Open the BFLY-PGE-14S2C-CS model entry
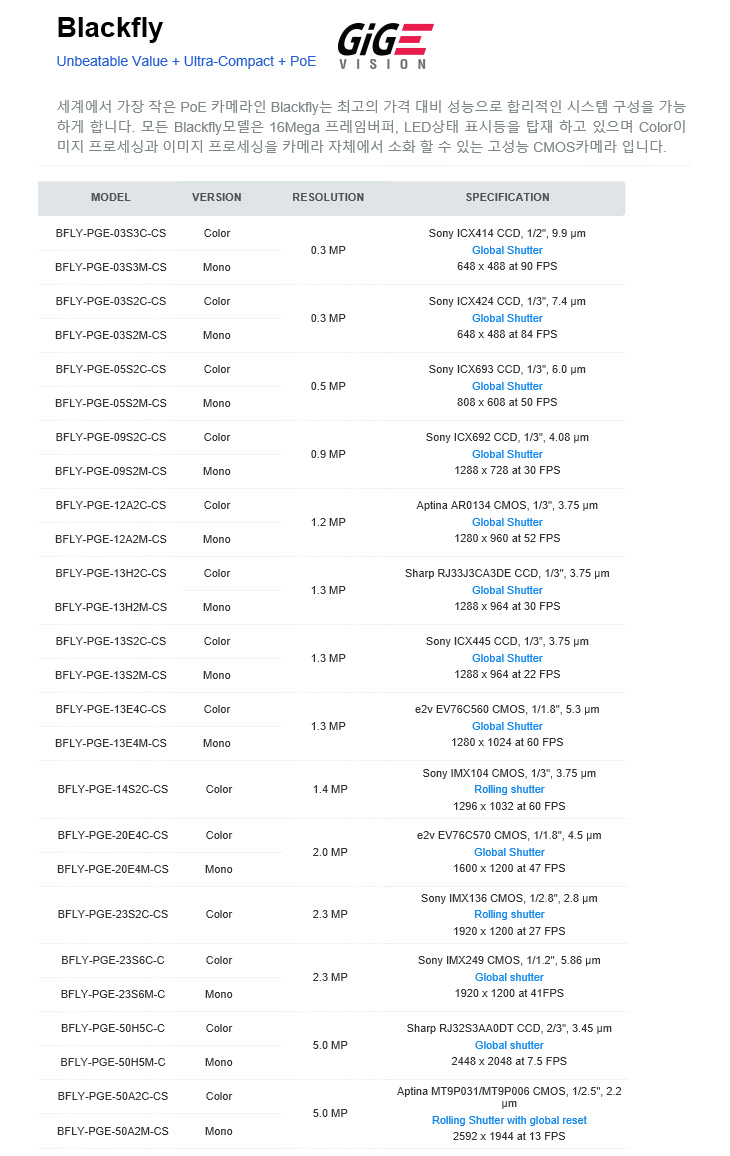The width and height of the screenshot is (730, 1156). (x=113, y=789)
